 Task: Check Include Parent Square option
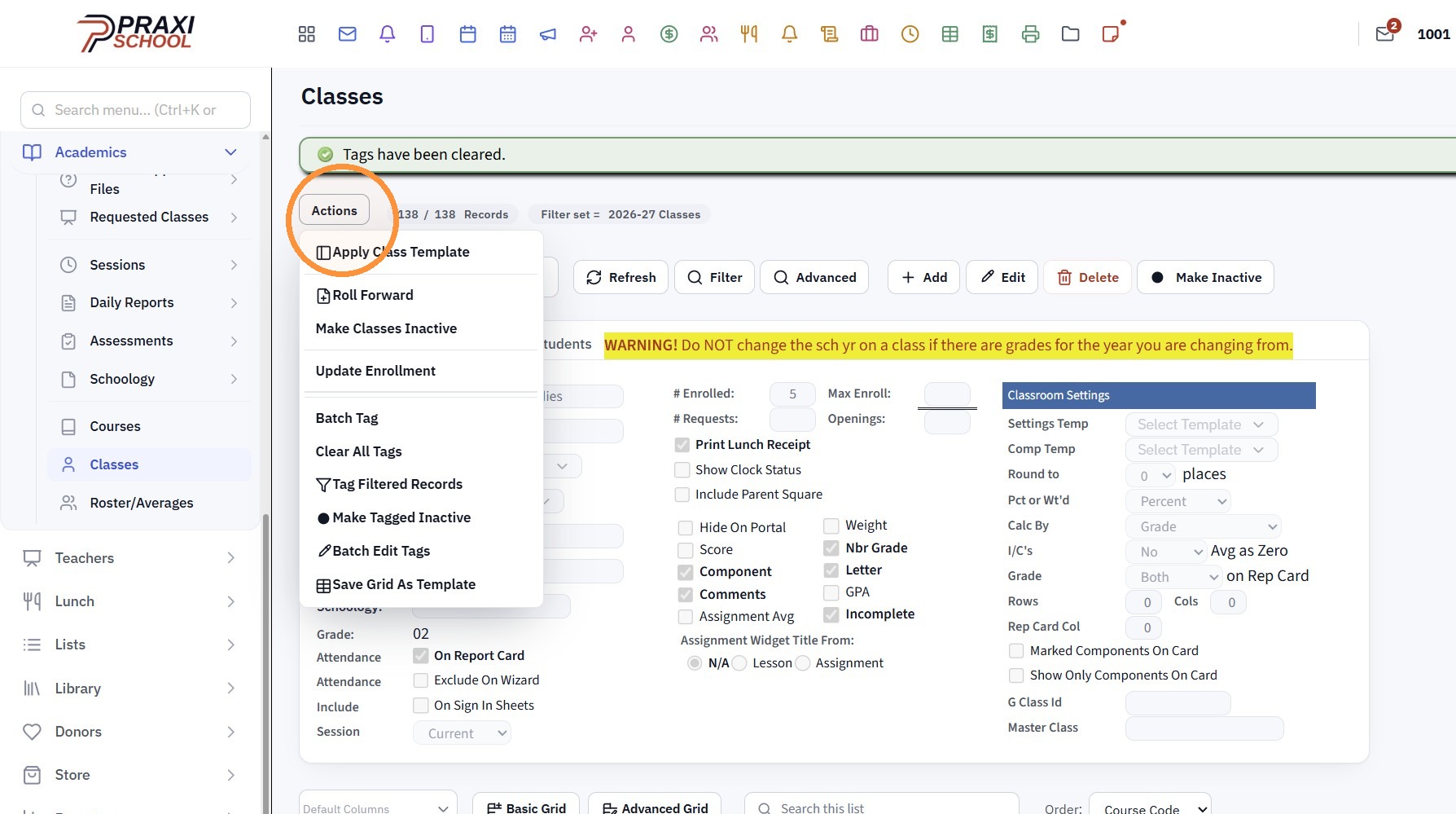pyautogui.click(x=682, y=495)
